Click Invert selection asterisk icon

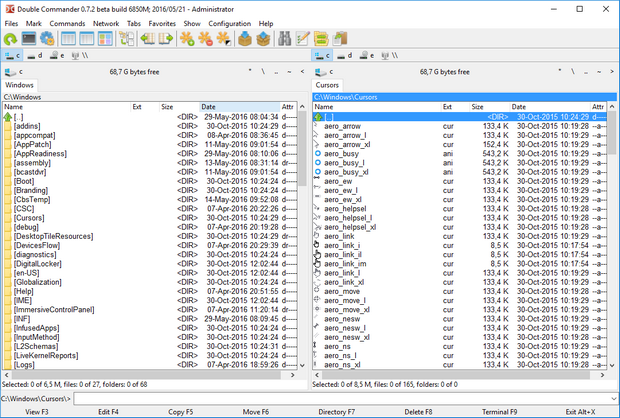click(x=224, y=39)
